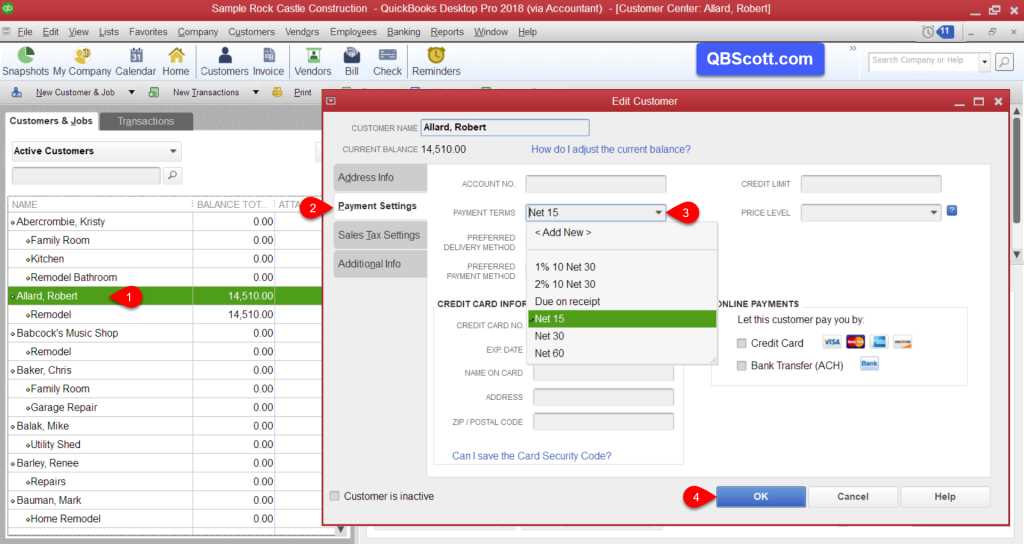Viewport: 1024px width, 544px height.
Task: Enable Credit Card online payment
Action: pyautogui.click(x=741, y=343)
